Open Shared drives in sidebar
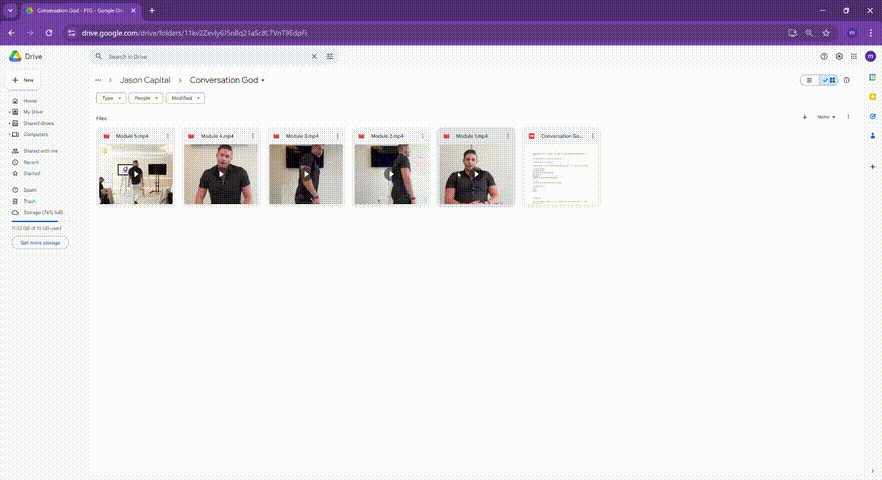This screenshot has width=882, height=480. tap(38, 123)
